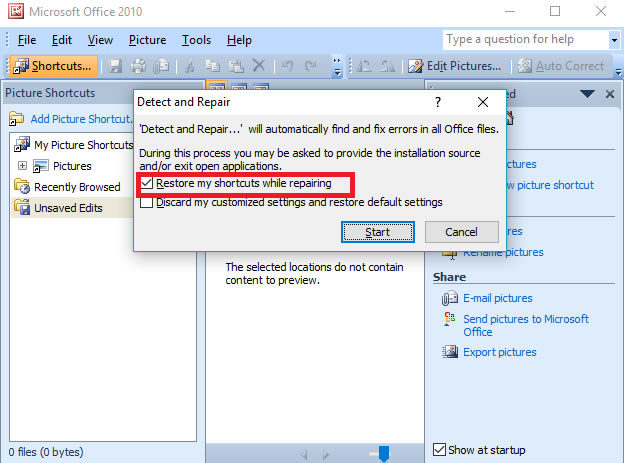This screenshot has height=463, width=624.
Task: Maximize the Microsoft Office 2010 window
Action: [555, 11]
